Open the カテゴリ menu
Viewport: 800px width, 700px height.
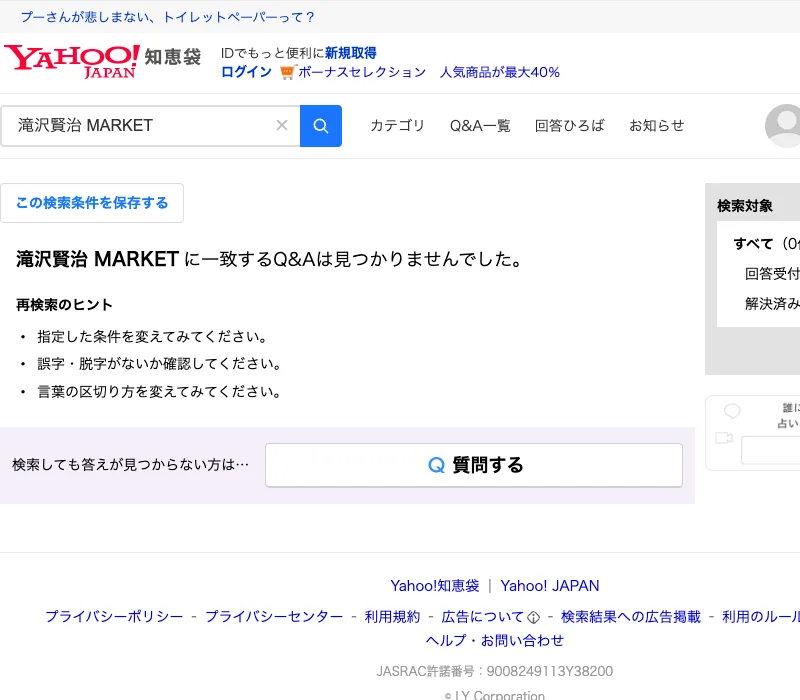pyautogui.click(x=397, y=126)
